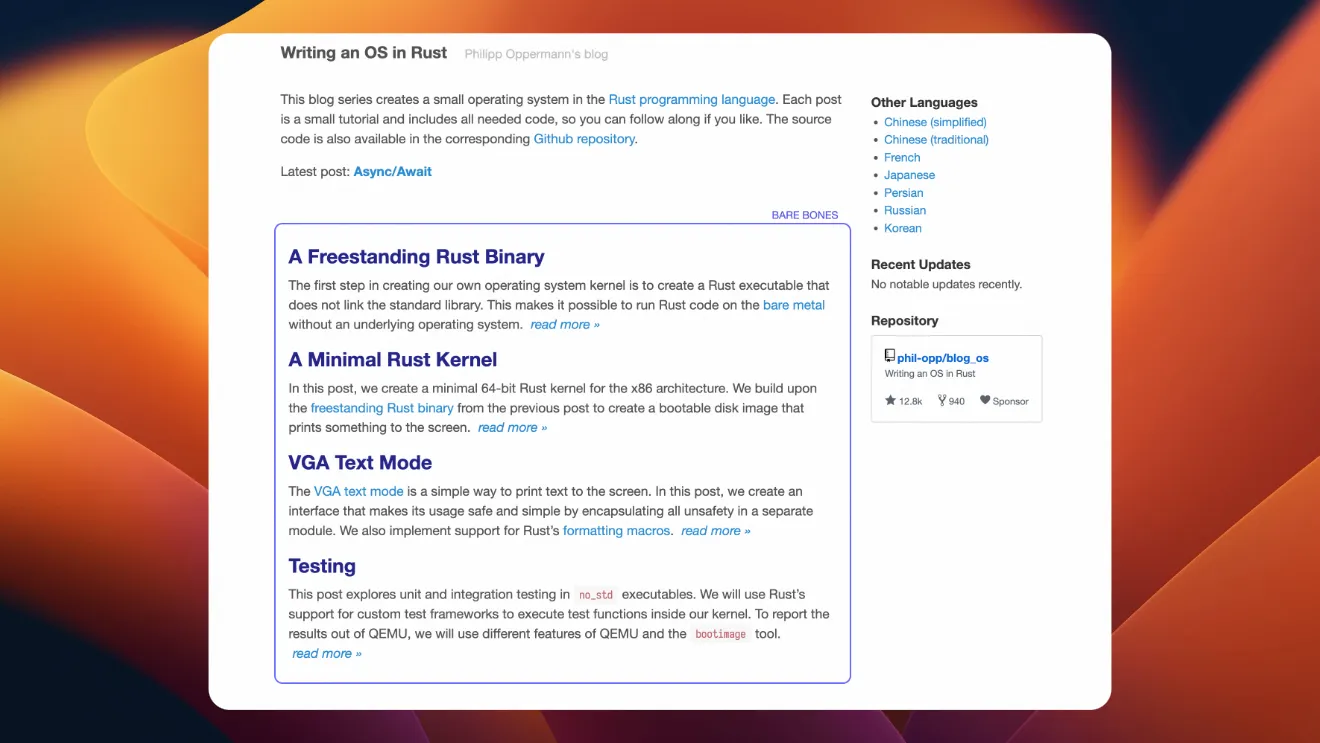This screenshot has width=1320, height=743.
Task: Open 'A Minimal Rust Kernel' post heading
Action: pyautogui.click(x=392, y=360)
